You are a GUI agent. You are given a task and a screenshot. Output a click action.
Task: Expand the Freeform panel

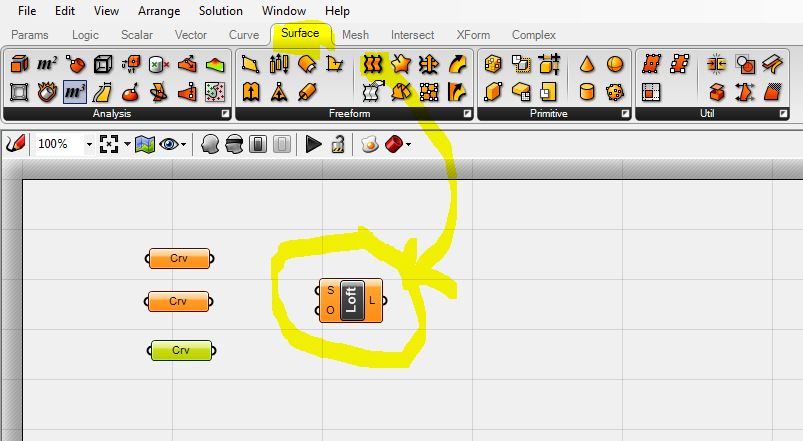click(468, 114)
